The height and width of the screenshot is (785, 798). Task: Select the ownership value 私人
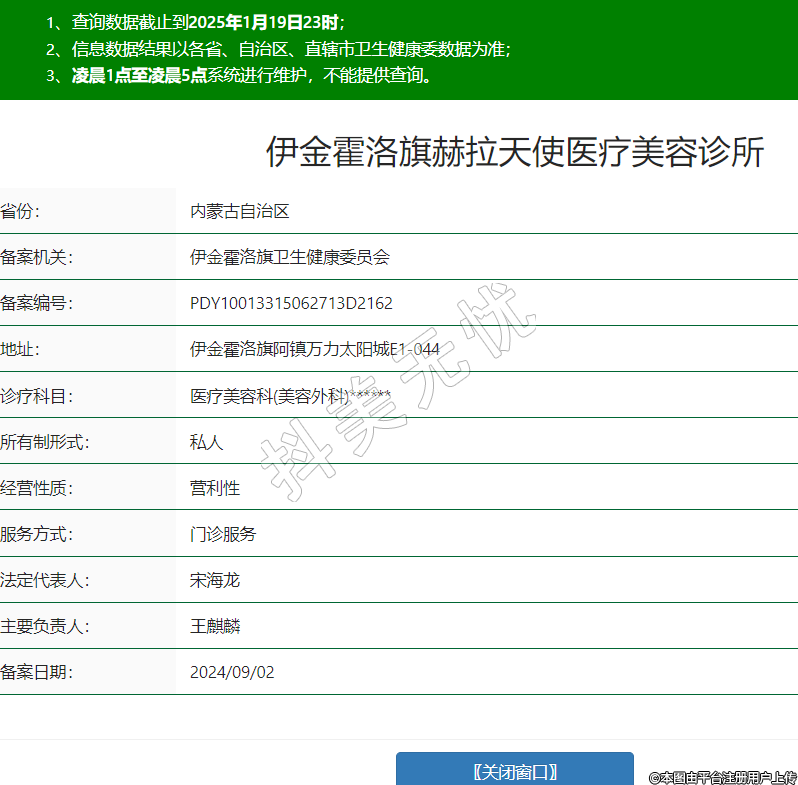point(206,442)
